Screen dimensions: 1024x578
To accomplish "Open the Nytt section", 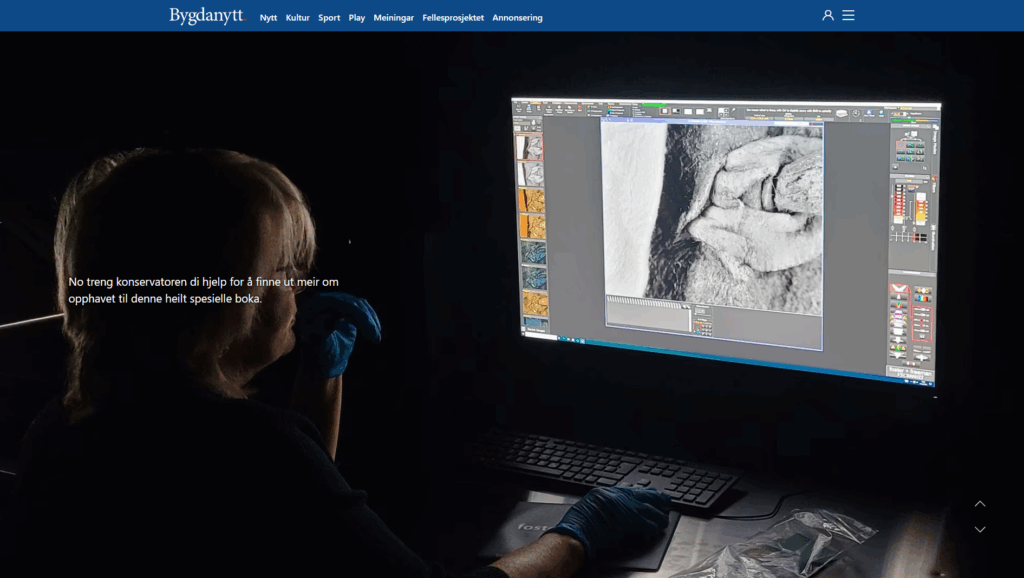I will coord(268,17).
